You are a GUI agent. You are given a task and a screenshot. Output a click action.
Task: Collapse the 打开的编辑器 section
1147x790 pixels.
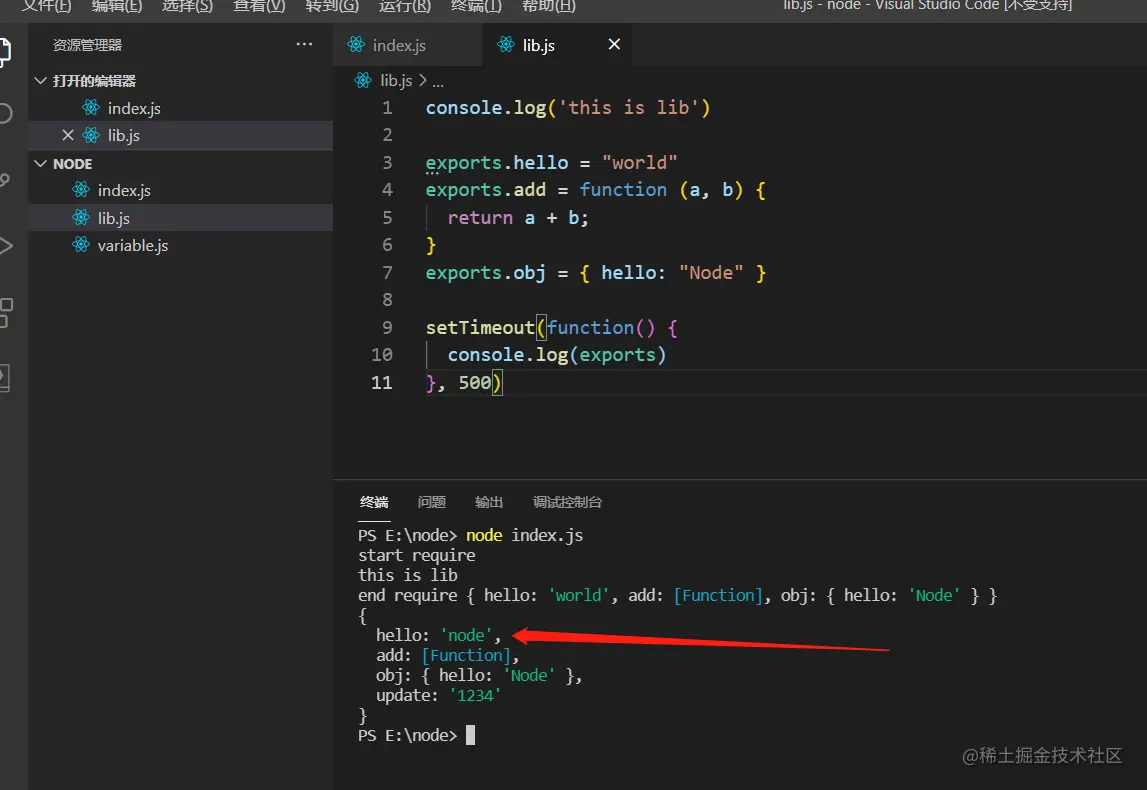click(x=94, y=80)
